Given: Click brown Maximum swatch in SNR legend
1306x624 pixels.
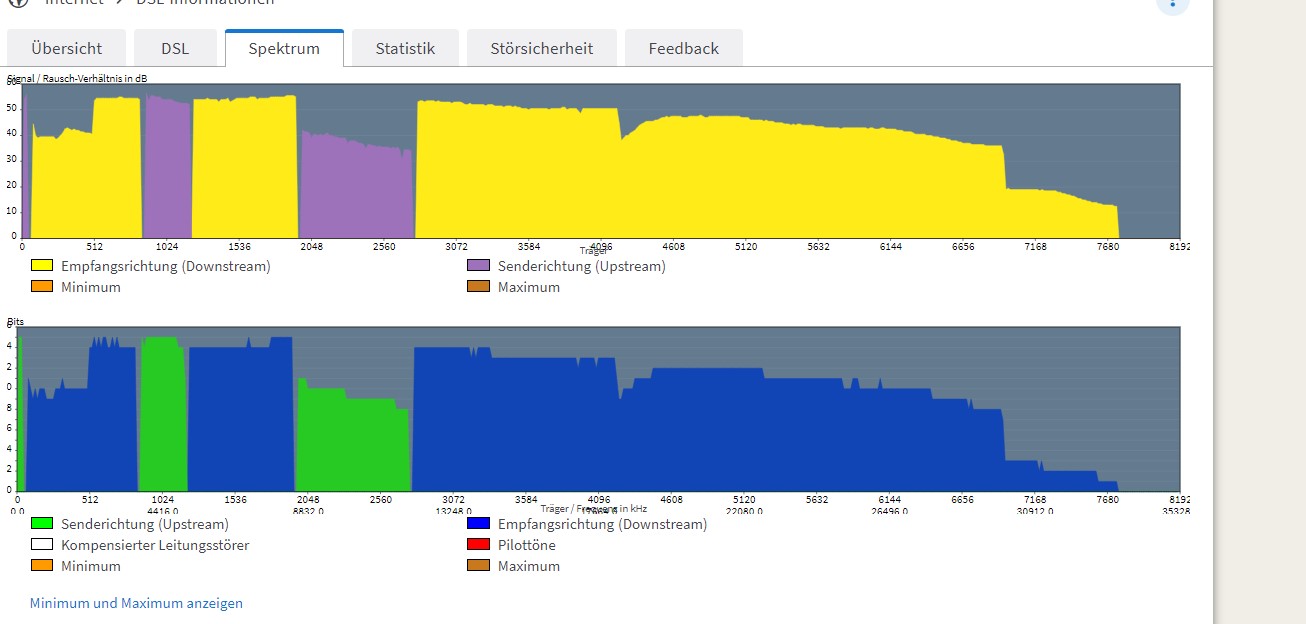Looking at the screenshot, I should click(478, 287).
